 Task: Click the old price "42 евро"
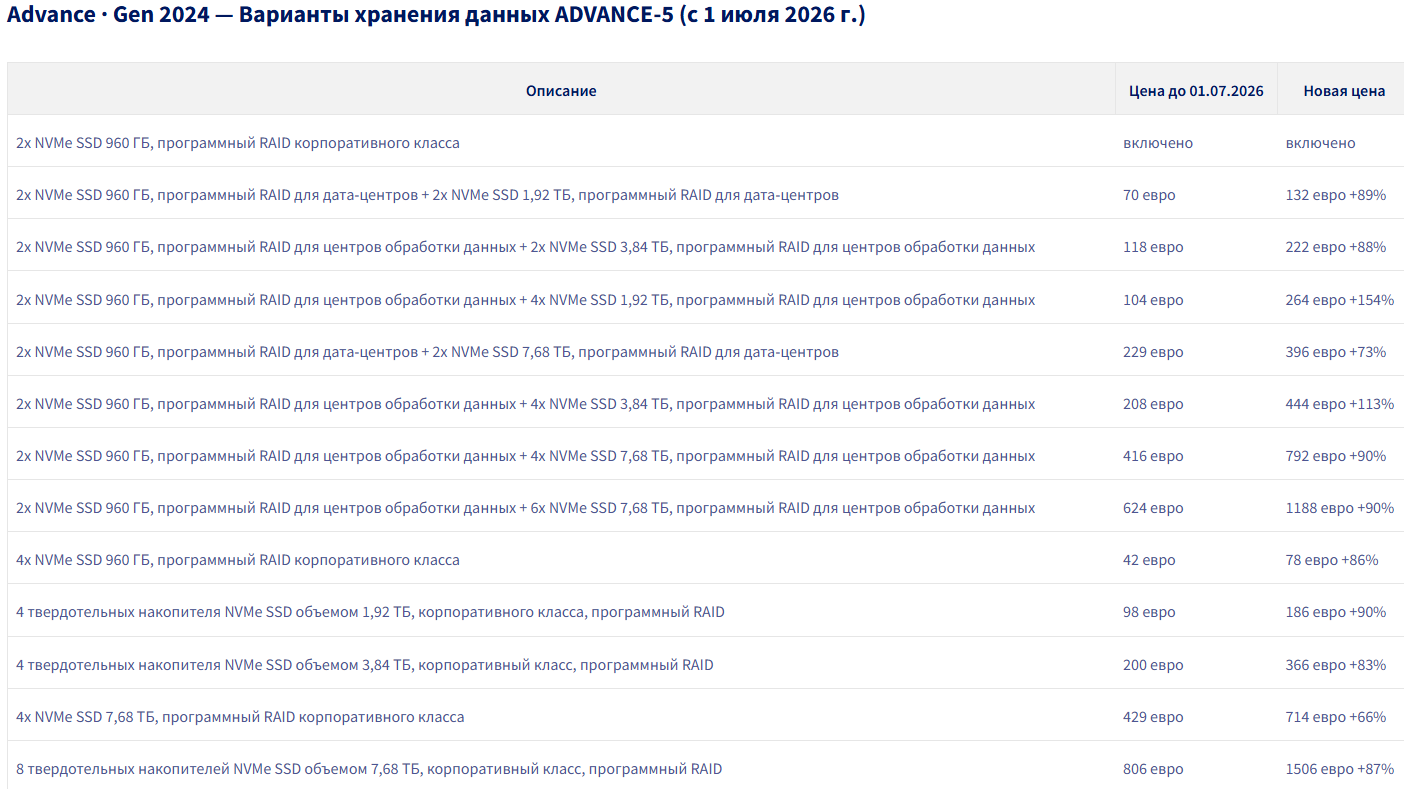(x=1149, y=560)
